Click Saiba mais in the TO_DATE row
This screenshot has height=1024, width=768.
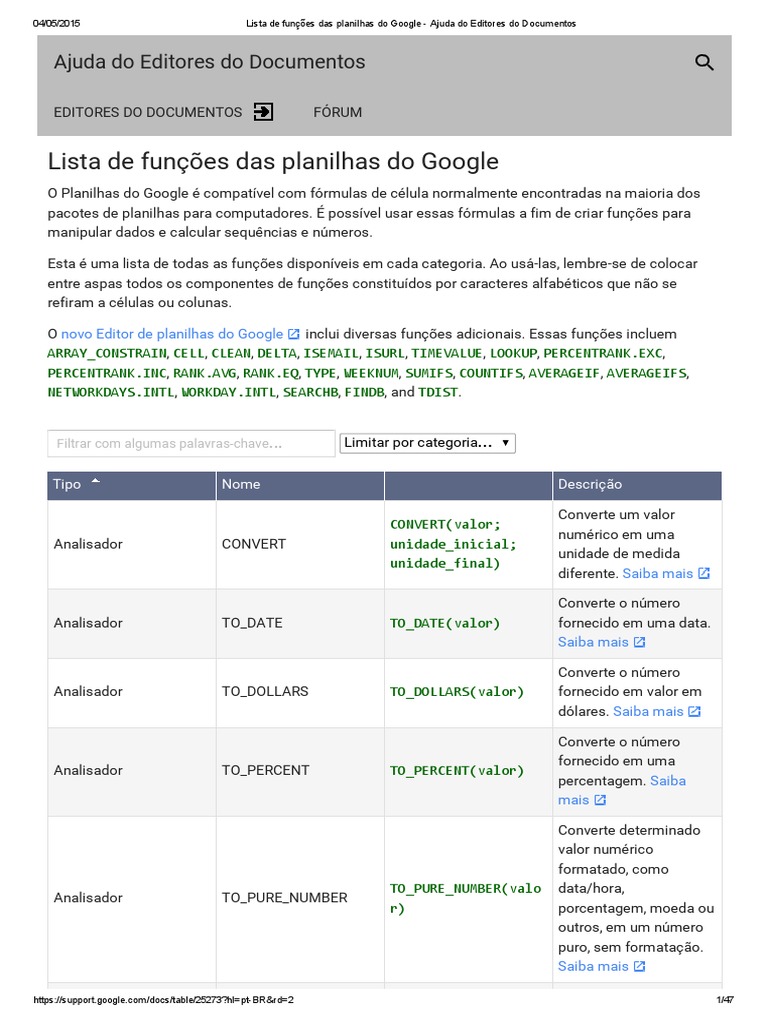click(593, 642)
